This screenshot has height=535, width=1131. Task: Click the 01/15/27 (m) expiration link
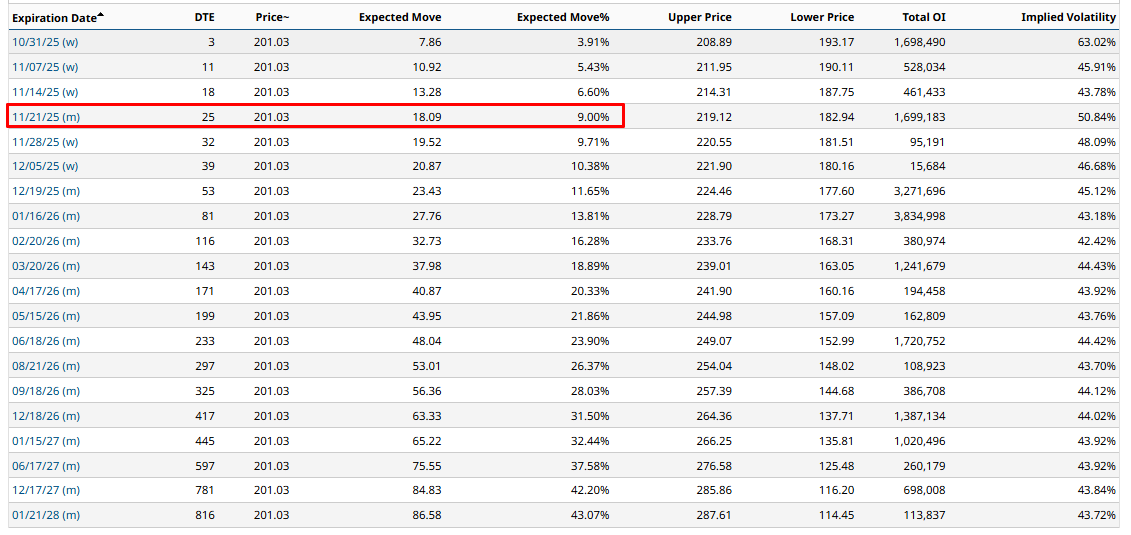[46, 440]
